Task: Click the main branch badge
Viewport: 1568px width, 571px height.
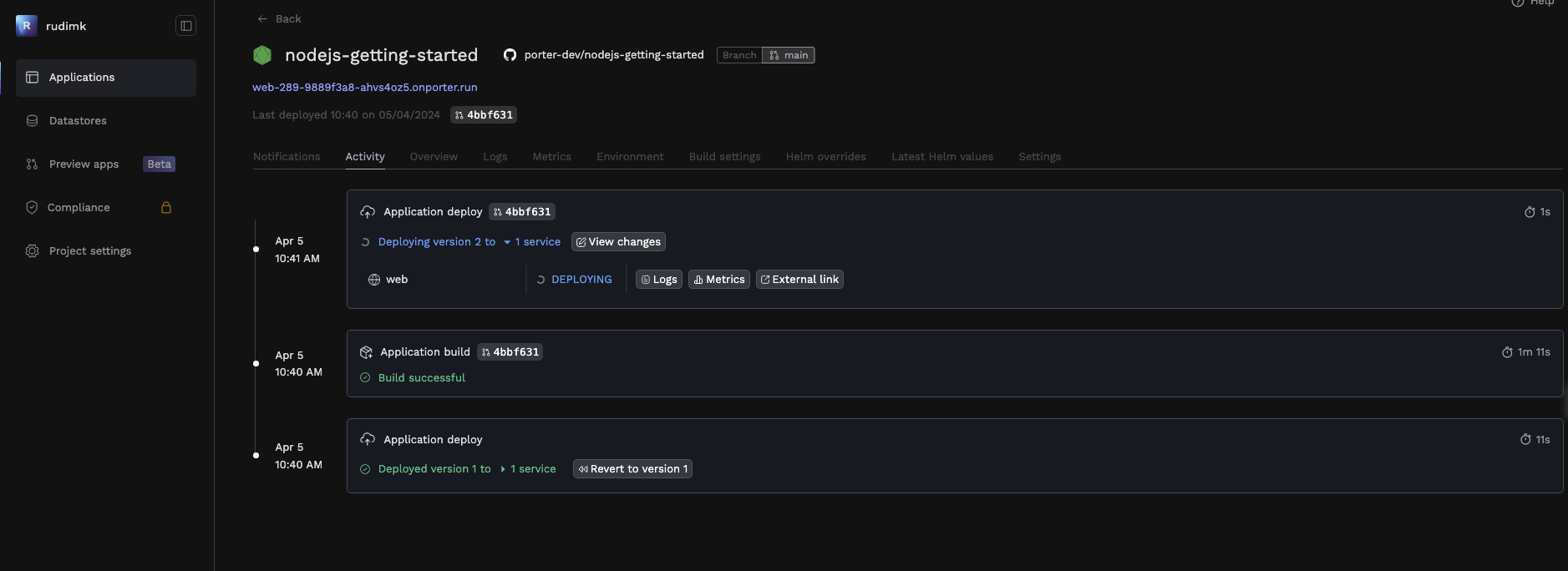Action: click(x=789, y=55)
